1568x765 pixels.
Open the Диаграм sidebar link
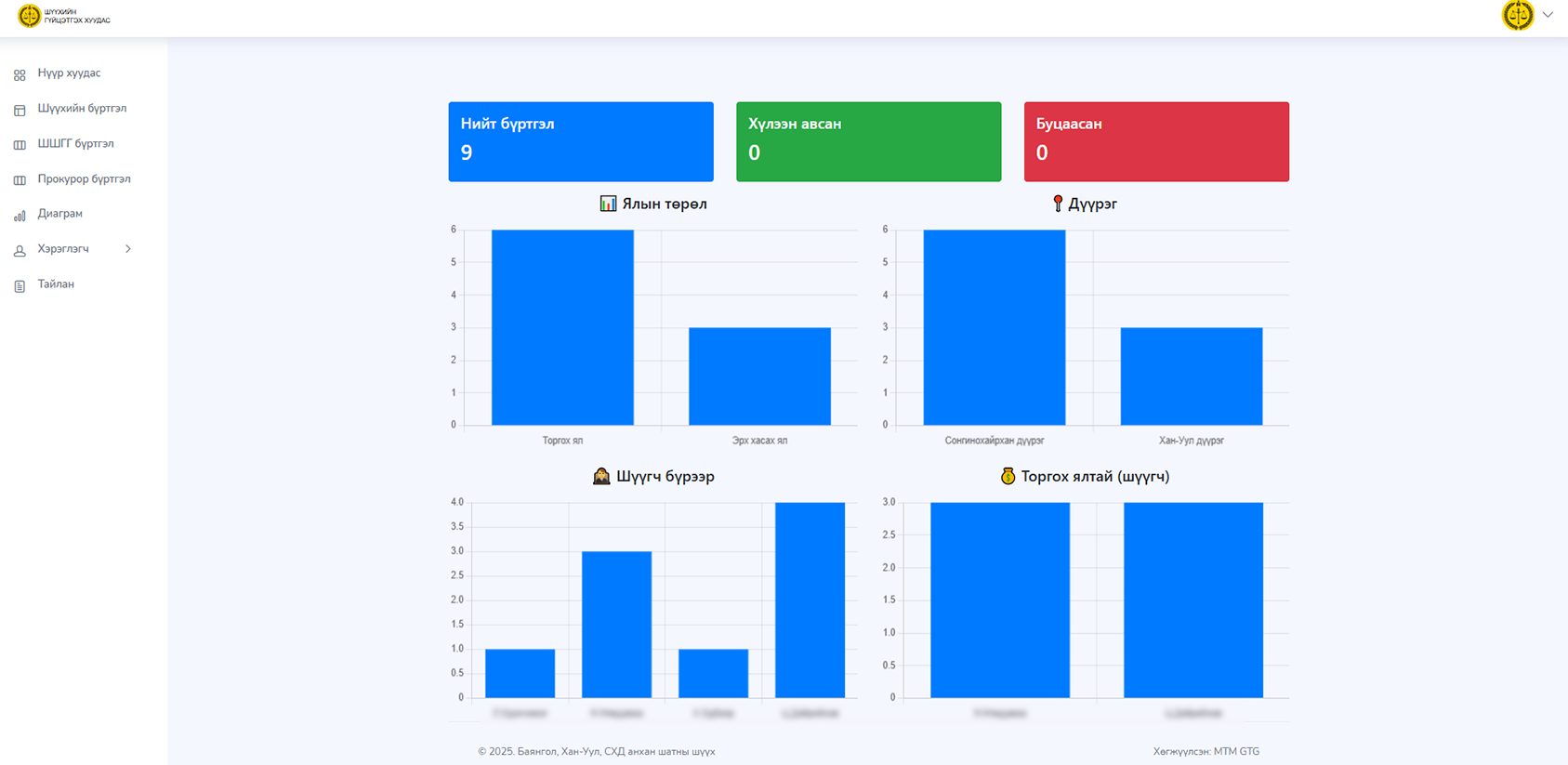coord(60,214)
